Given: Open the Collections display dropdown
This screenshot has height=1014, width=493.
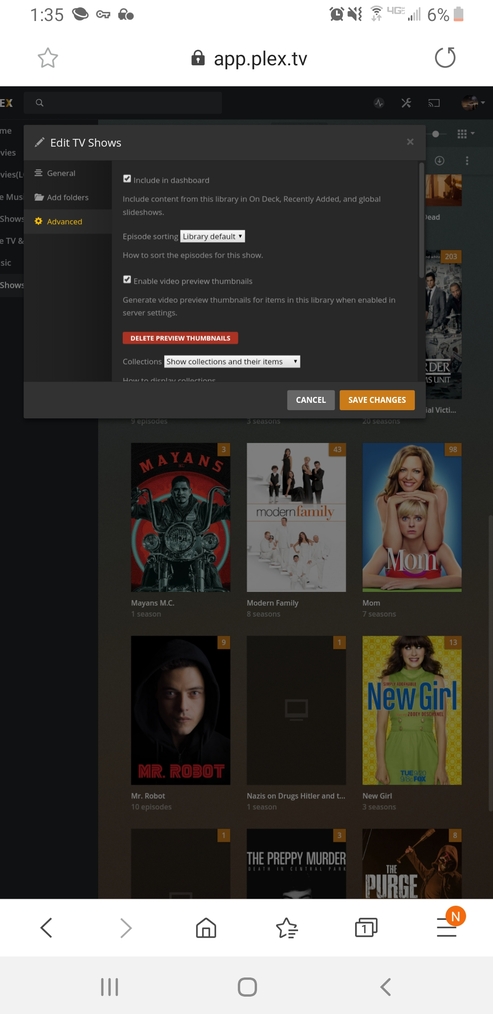Looking at the screenshot, I should (x=232, y=361).
